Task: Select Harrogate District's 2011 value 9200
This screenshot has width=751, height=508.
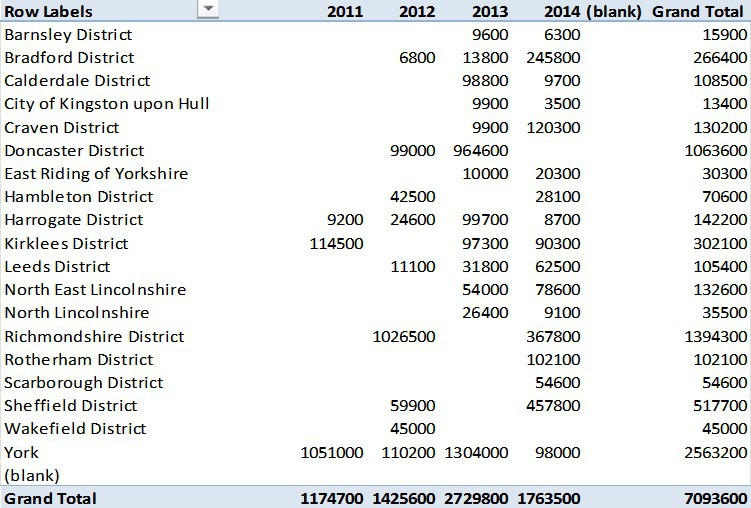Action: pos(345,220)
